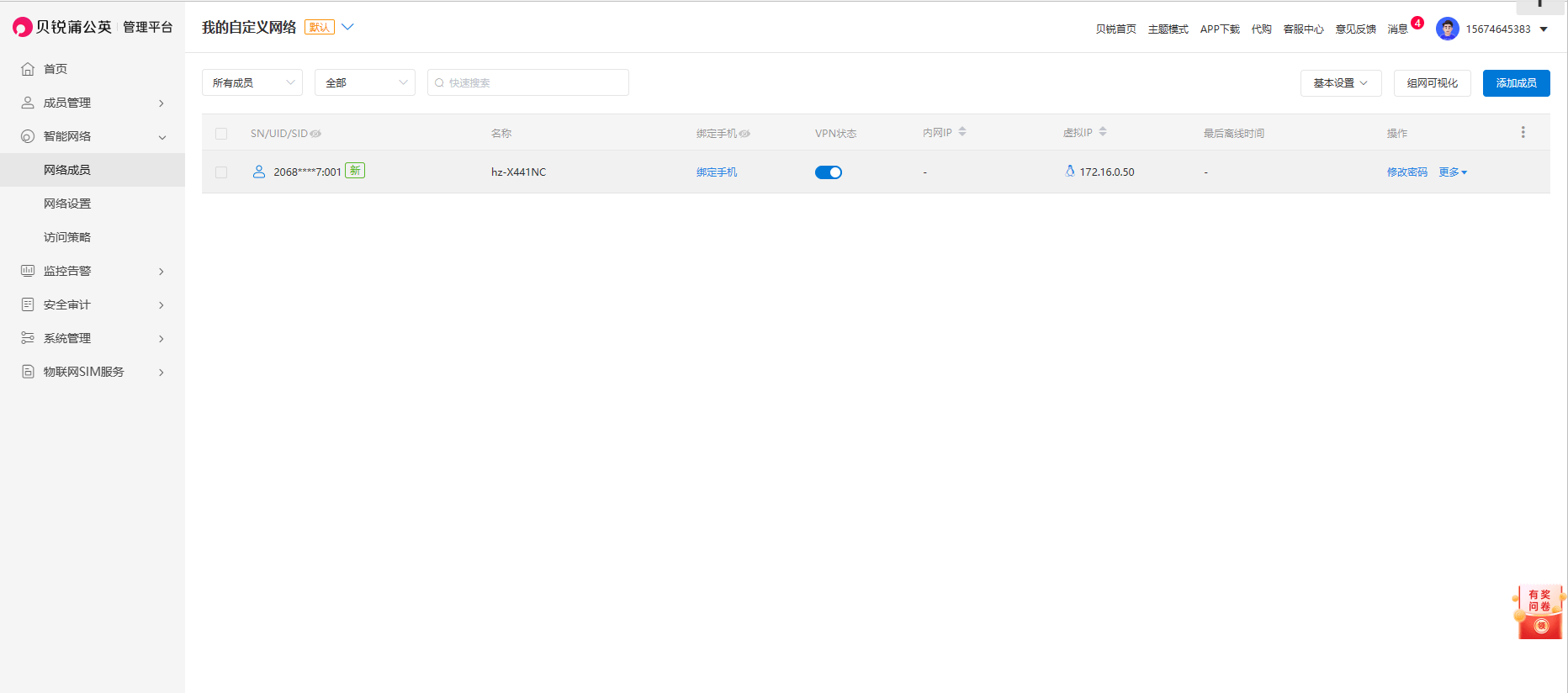This screenshot has height=693, width=1568.
Task: Open the 更多 actions dropdown
Action: coord(1453,172)
